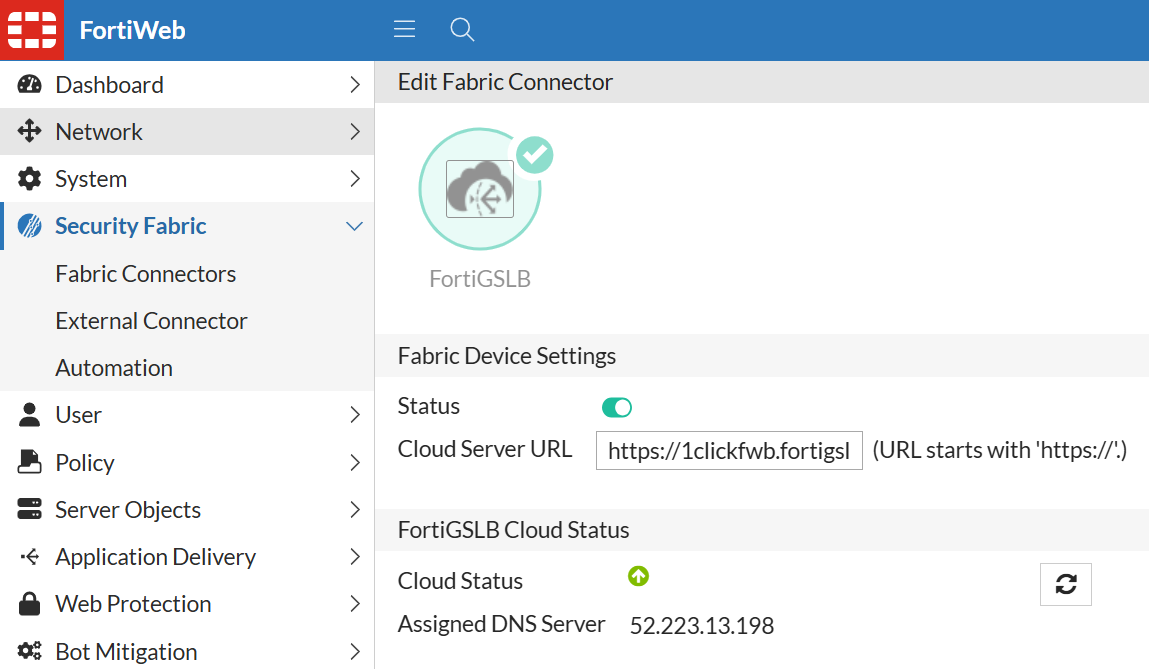
Task: Expand the Network menu chevron
Action: 355,132
